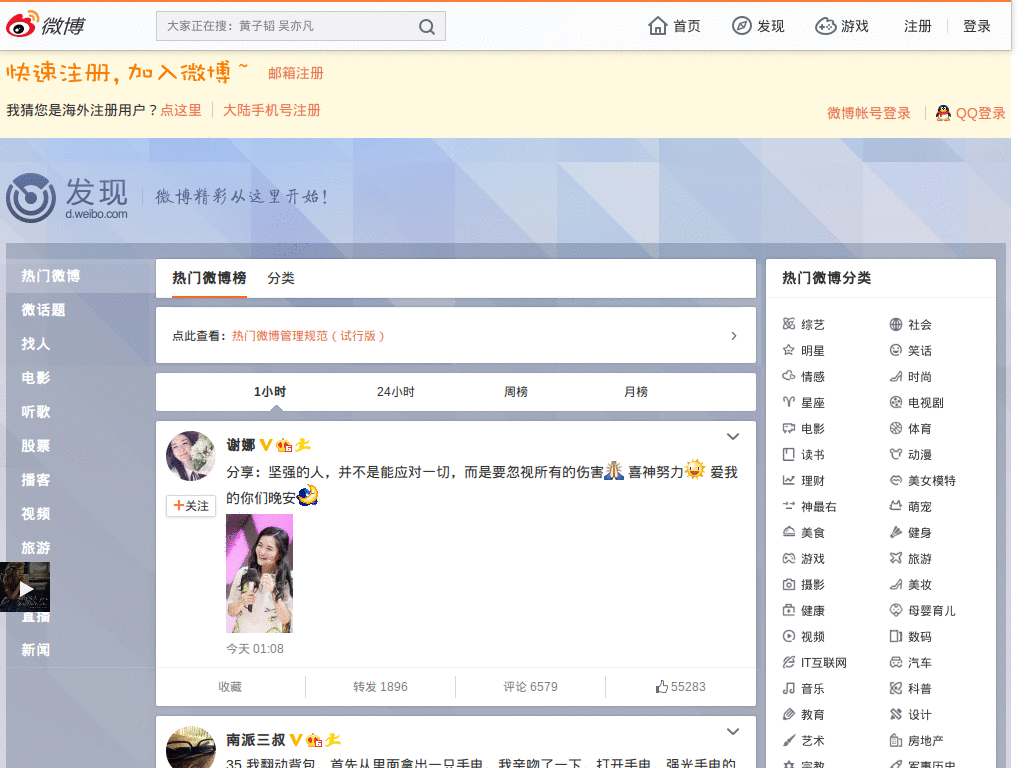Click 收藏 on 谢娜's post
Screen dimensions: 1024x768
230,687
